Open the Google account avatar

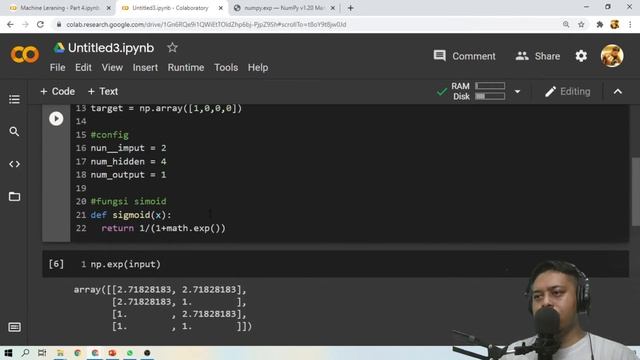[611, 56]
